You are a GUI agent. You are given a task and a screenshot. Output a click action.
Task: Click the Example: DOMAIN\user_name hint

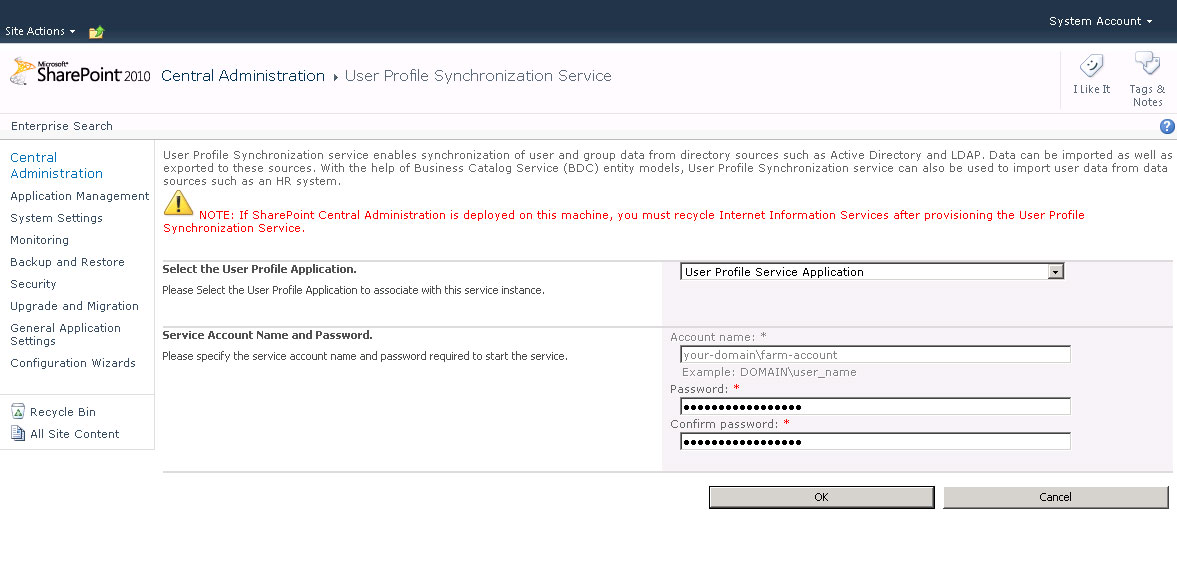click(x=769, y=372)
